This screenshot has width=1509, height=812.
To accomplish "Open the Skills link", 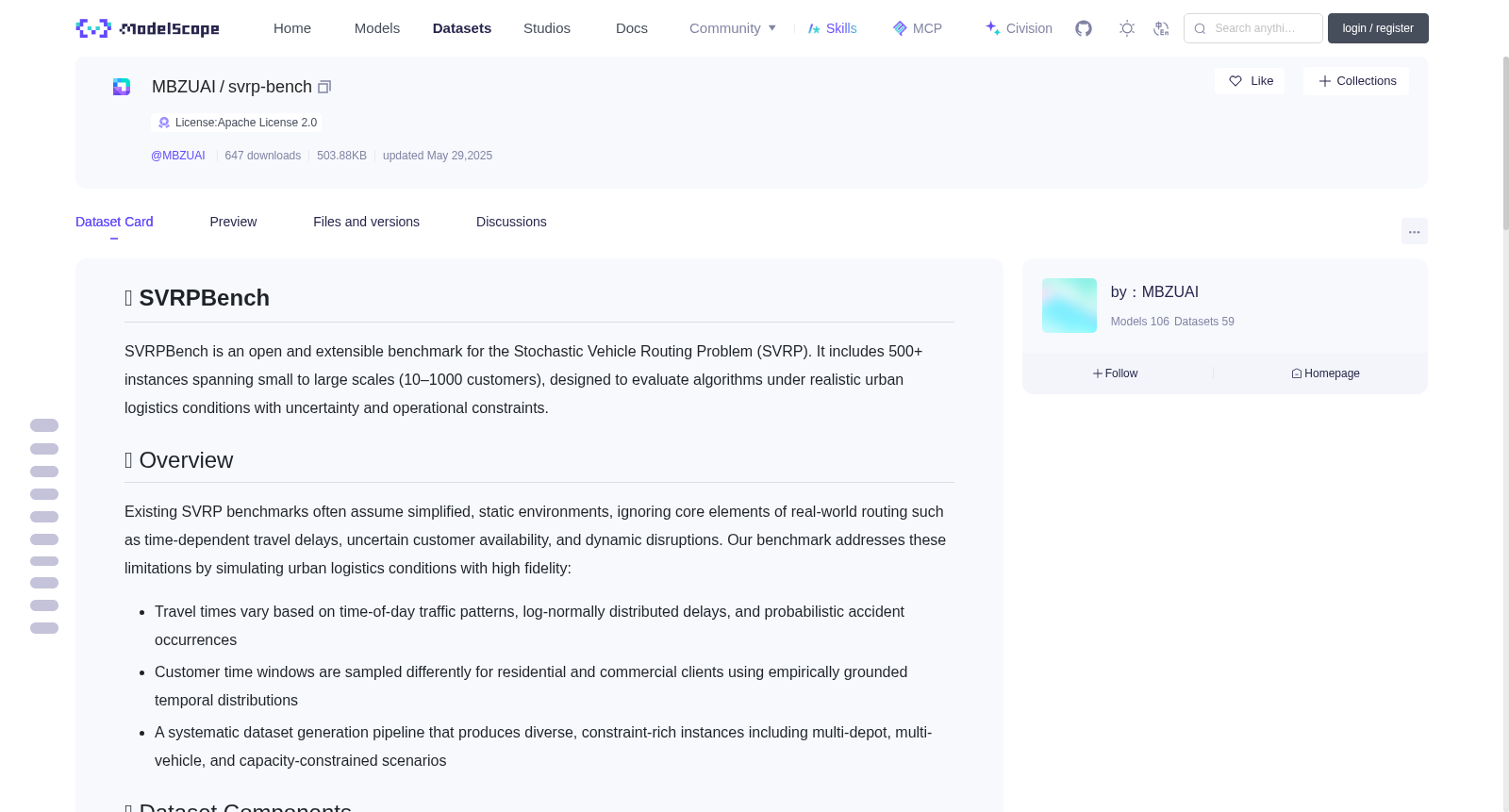I will [833, 28].
